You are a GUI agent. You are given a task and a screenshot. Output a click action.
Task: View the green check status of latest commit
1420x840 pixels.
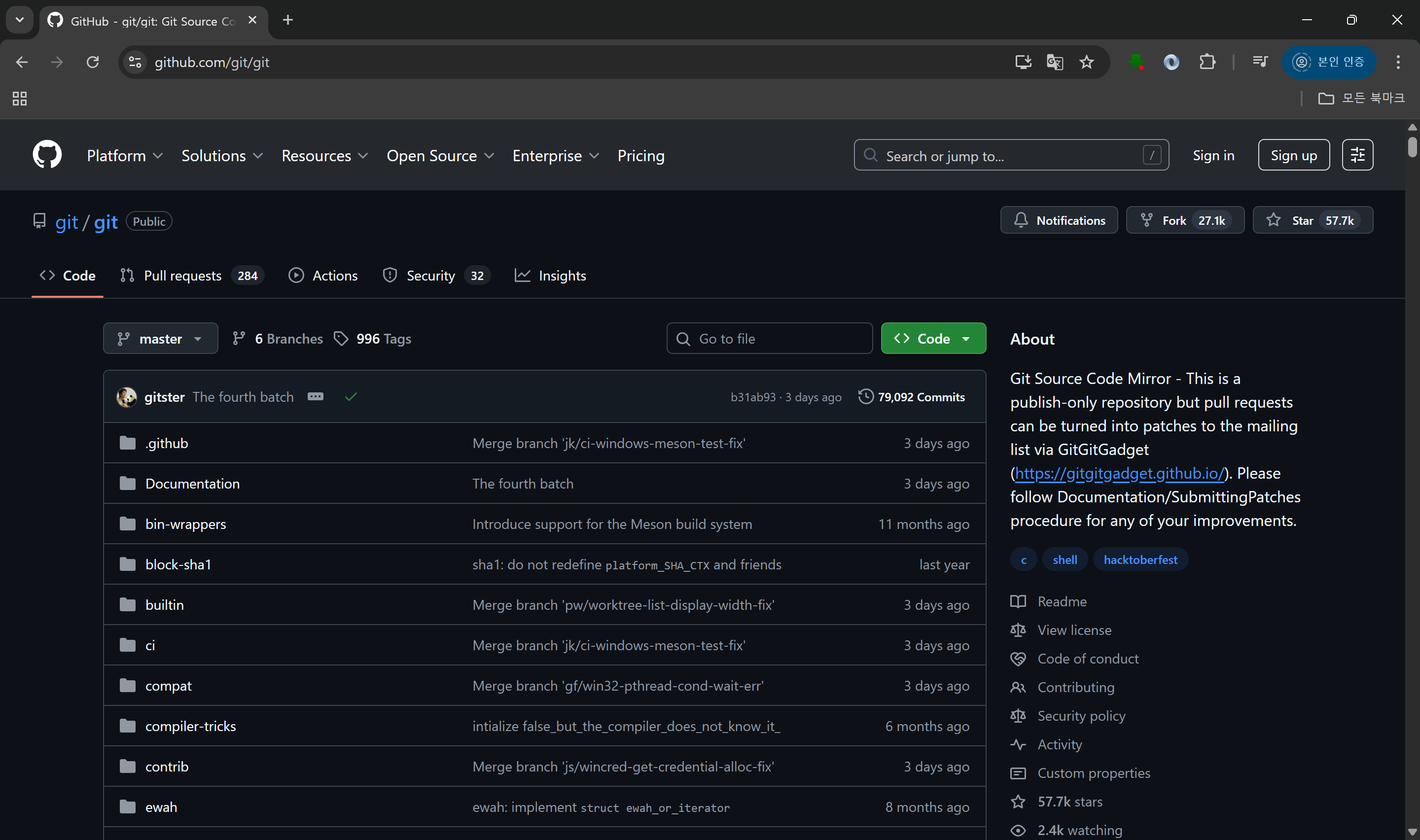coord(351,397)
